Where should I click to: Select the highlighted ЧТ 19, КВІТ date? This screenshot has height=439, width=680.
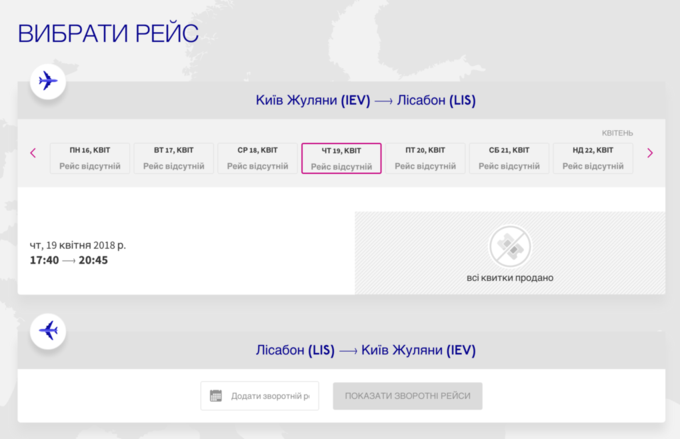point(341,158)
